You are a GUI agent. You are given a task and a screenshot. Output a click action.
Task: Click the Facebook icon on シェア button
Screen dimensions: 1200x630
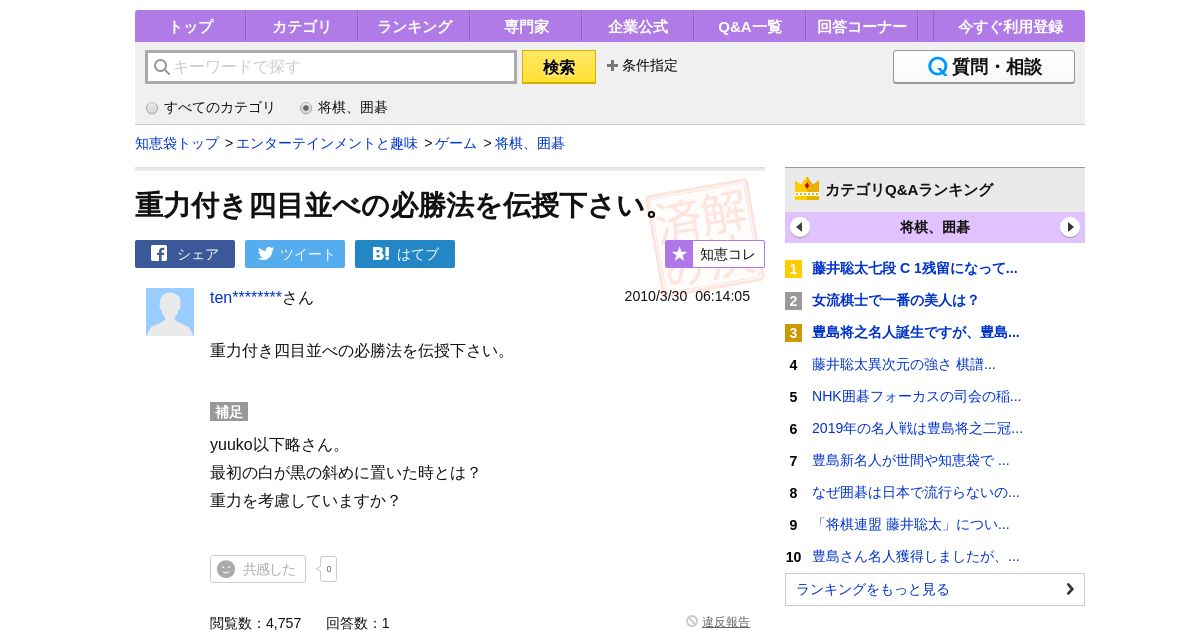click(x=159, y=253)
